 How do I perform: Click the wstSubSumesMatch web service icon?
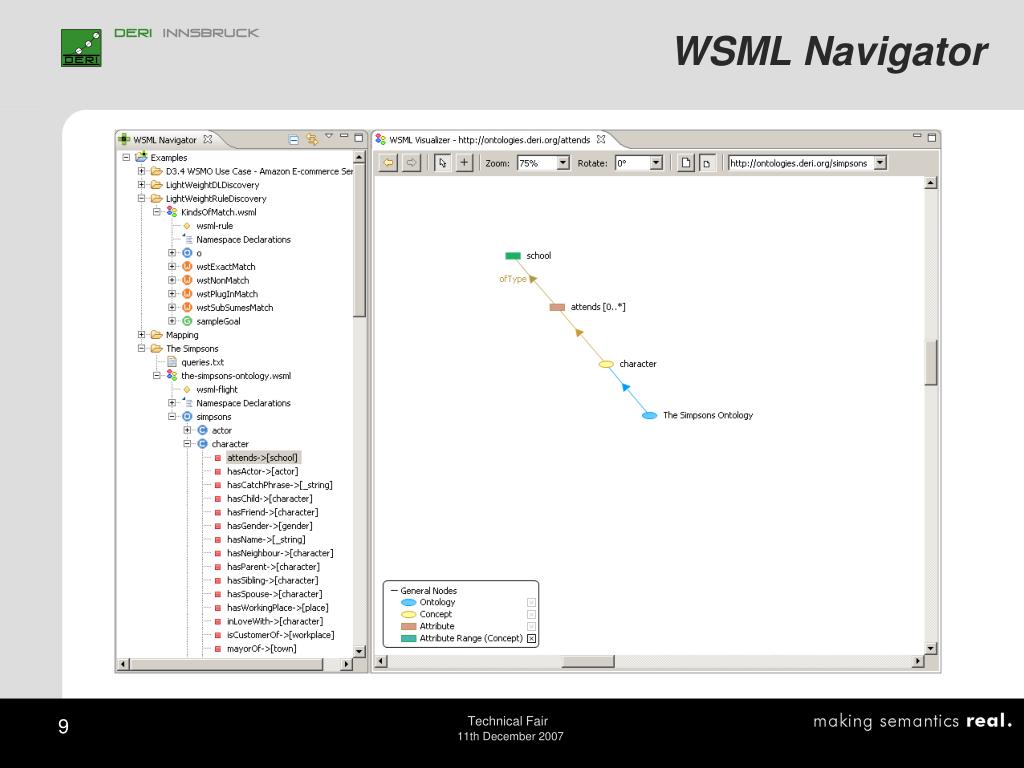[x=187, y=308]
